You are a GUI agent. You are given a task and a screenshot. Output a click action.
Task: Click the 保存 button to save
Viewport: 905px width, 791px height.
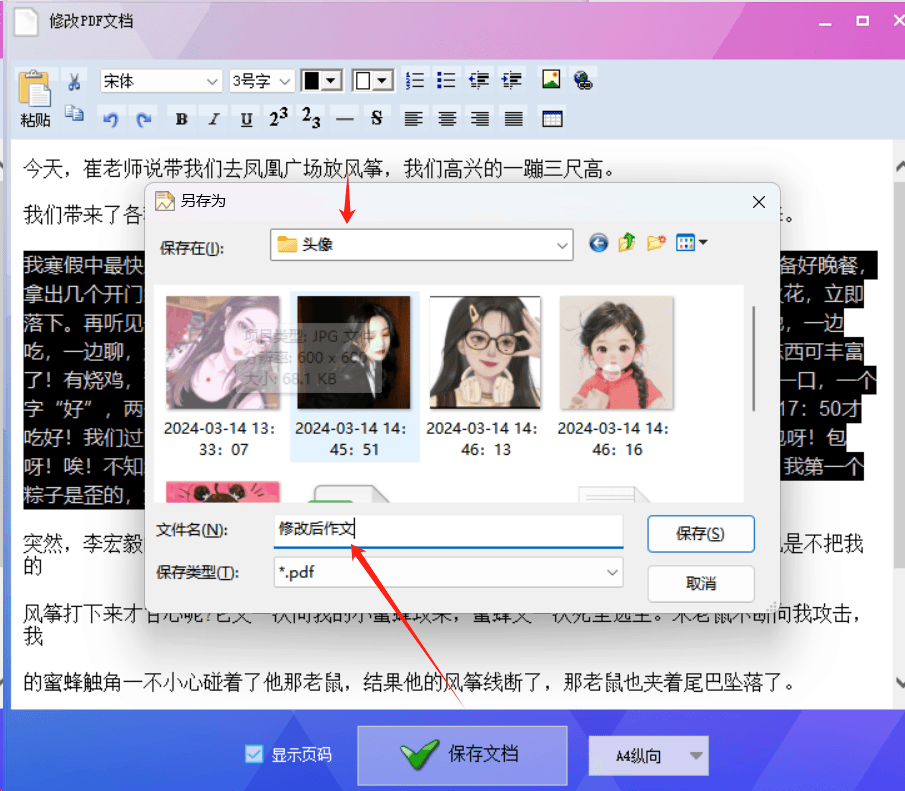coord(700,534)
